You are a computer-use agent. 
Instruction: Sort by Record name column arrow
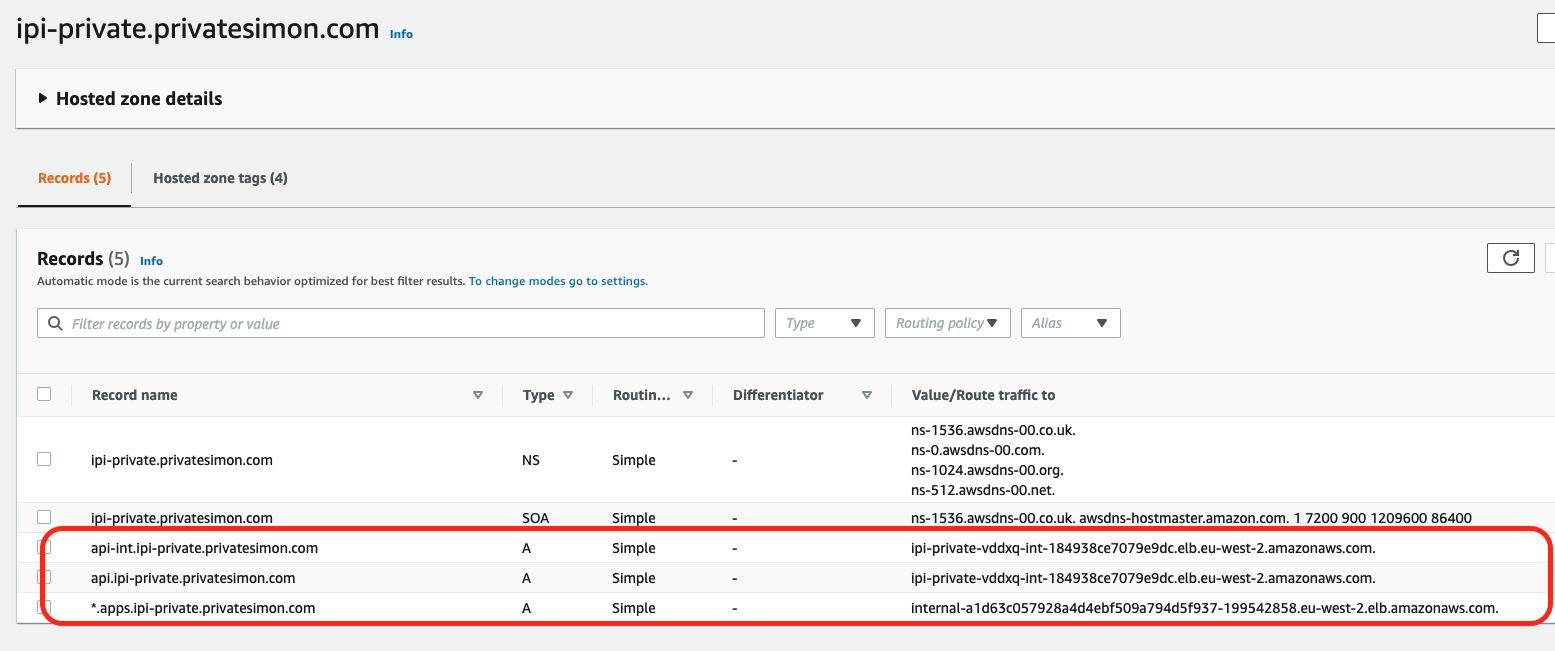477,395
